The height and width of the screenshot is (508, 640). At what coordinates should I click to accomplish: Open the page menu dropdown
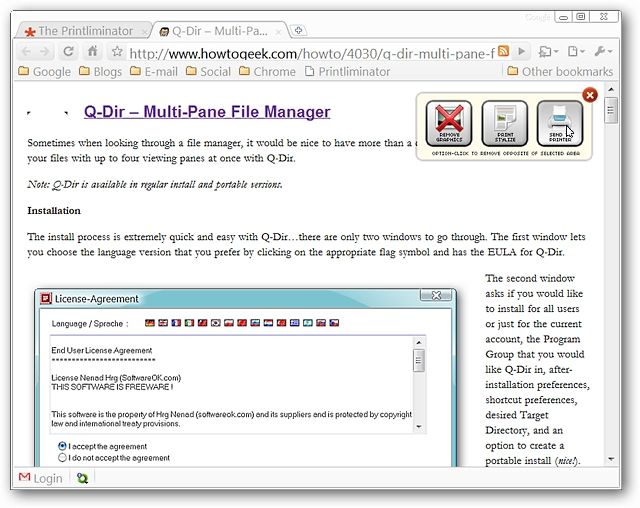(576, 51)
